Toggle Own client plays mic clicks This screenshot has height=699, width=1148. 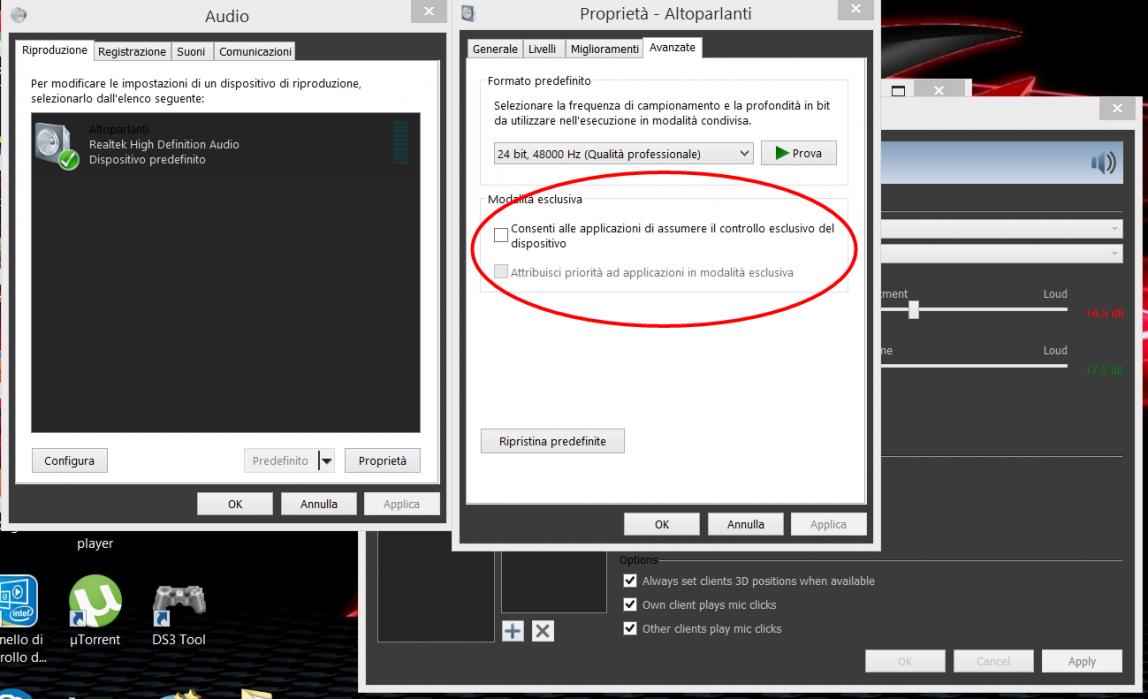tap(629, 605)
